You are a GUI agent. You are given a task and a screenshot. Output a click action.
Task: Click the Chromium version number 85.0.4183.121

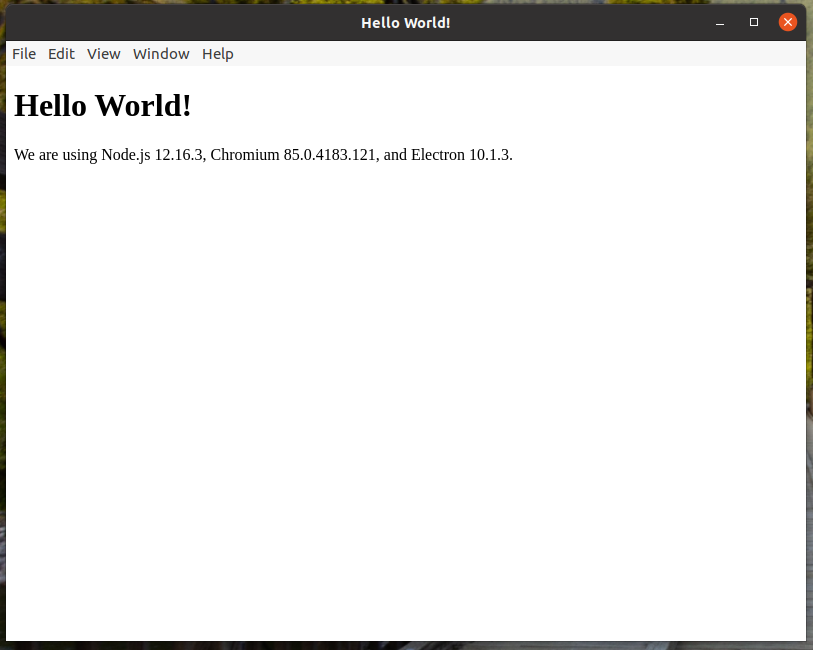pos(331,155)
